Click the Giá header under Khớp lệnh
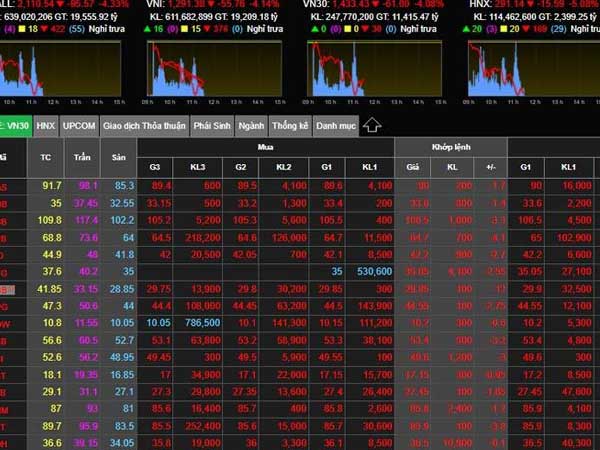This screenshot has width=600, height=450. coord(412,168)
